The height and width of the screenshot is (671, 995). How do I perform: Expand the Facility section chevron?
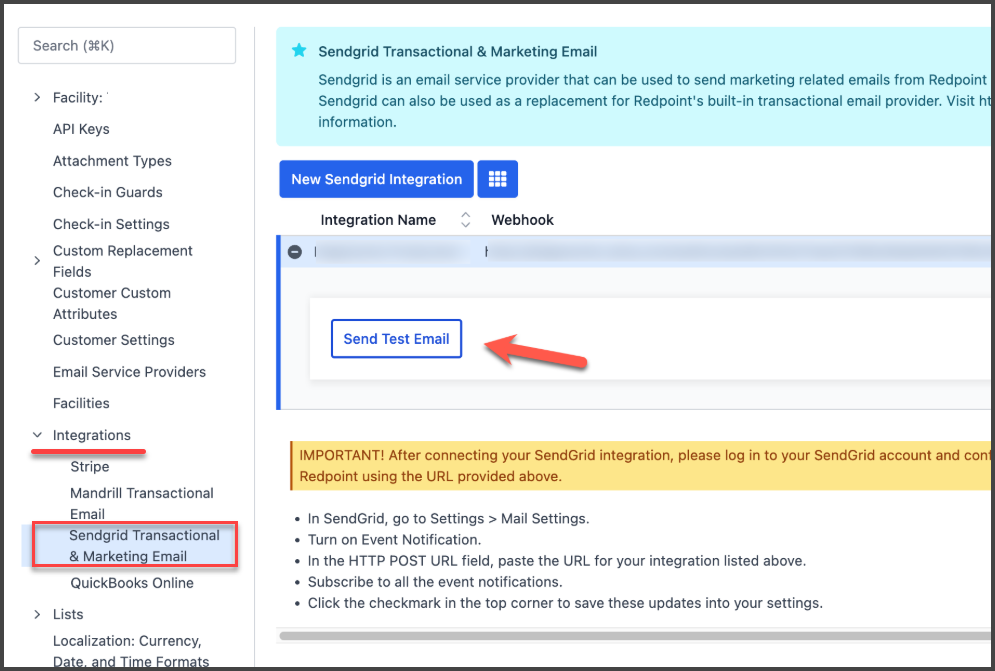pos(37,98)
